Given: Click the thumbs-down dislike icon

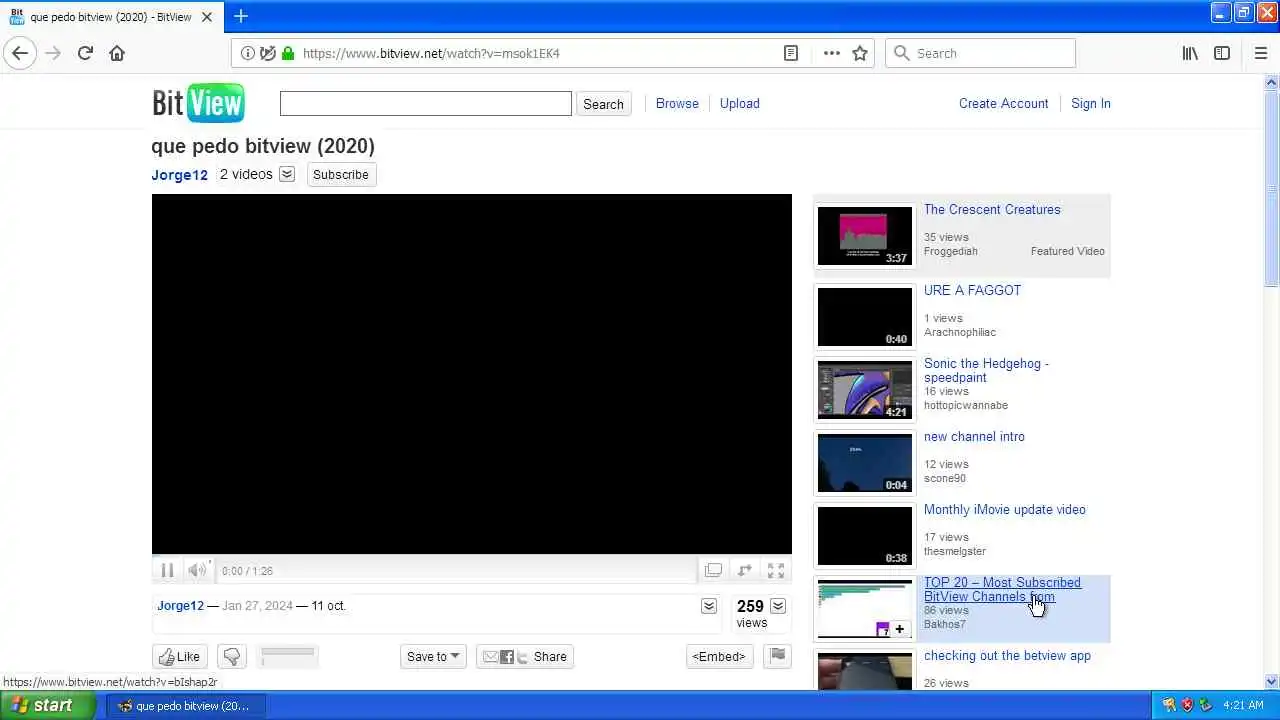Looking at the screenshot, I should point(232,656).
